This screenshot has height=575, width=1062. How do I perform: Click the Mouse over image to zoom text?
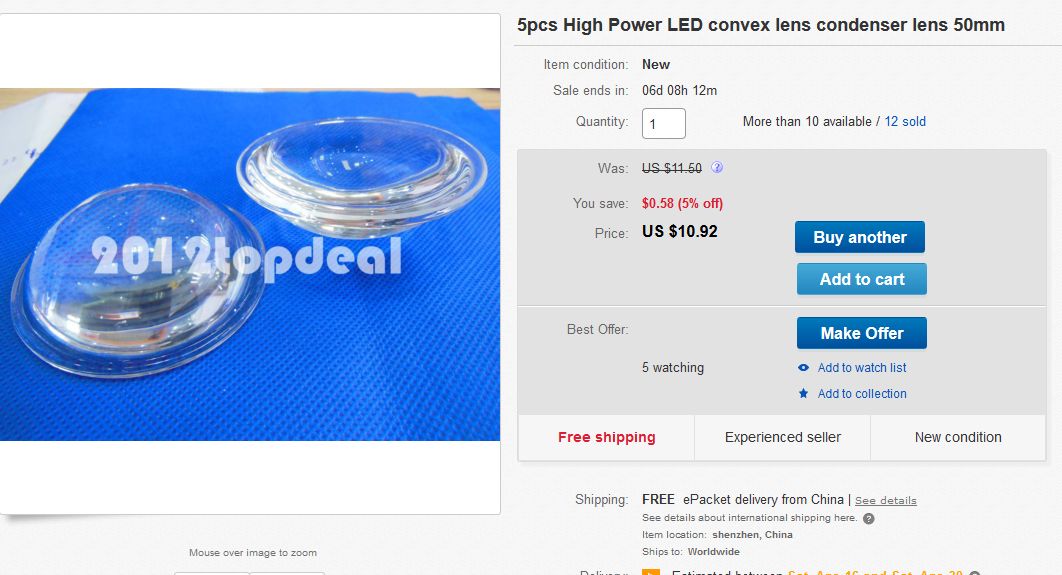coord(252,552)
